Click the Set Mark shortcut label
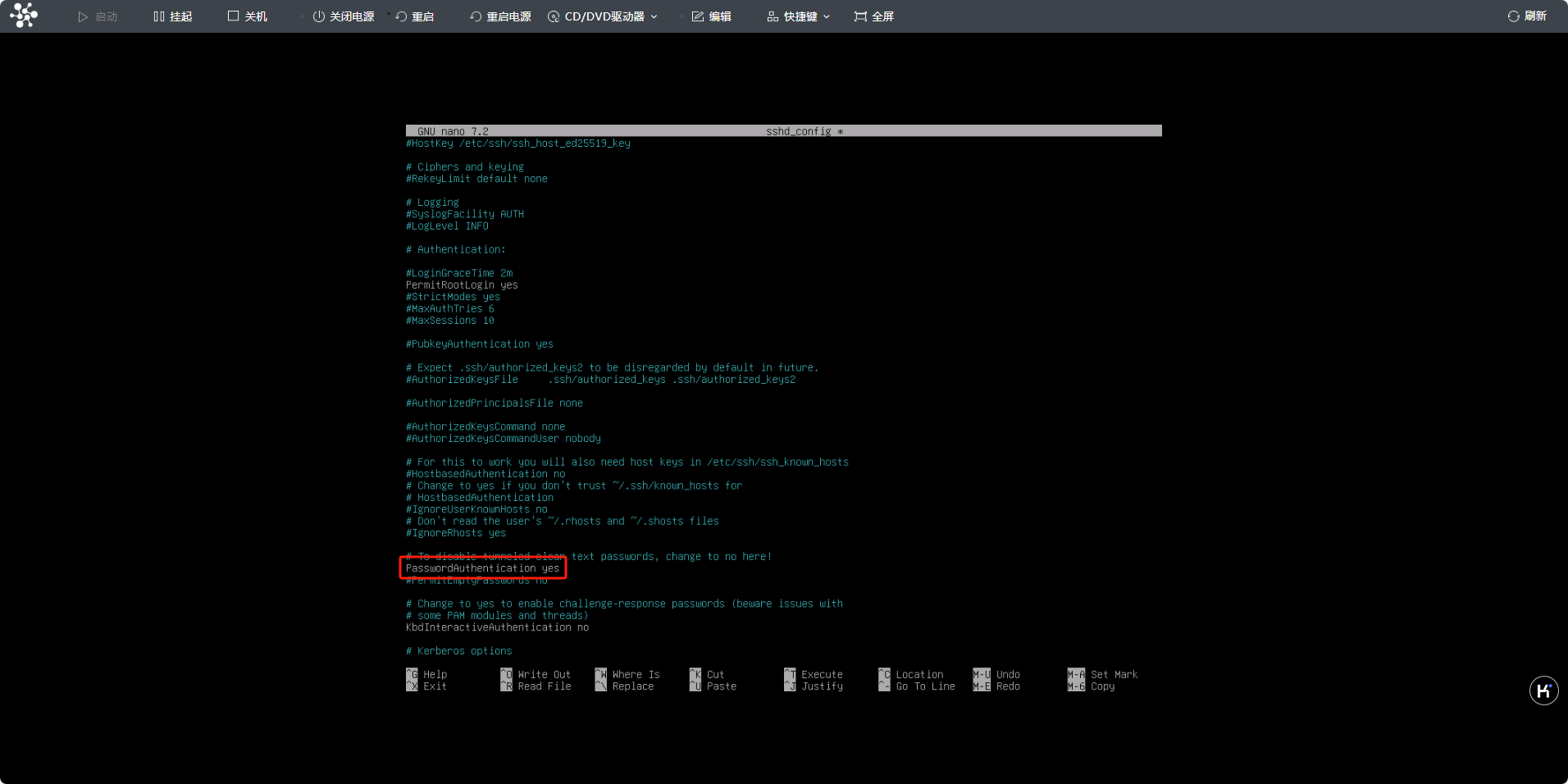 1114,675
